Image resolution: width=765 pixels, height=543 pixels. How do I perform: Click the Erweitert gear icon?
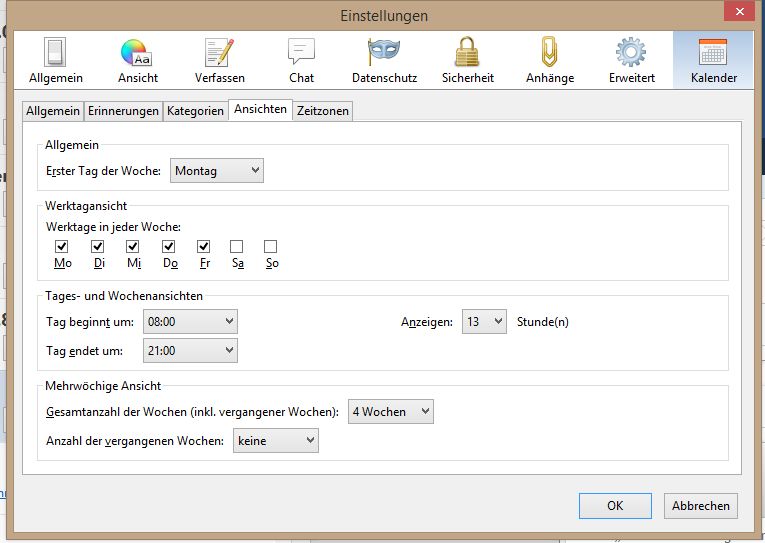coord(631,53)
